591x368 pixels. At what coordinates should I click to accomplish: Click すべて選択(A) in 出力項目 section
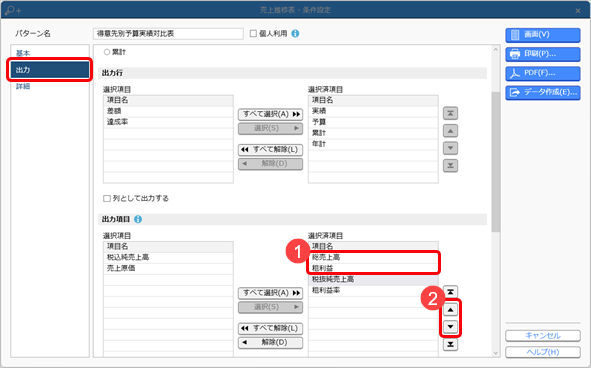click(x=270, y=293)
